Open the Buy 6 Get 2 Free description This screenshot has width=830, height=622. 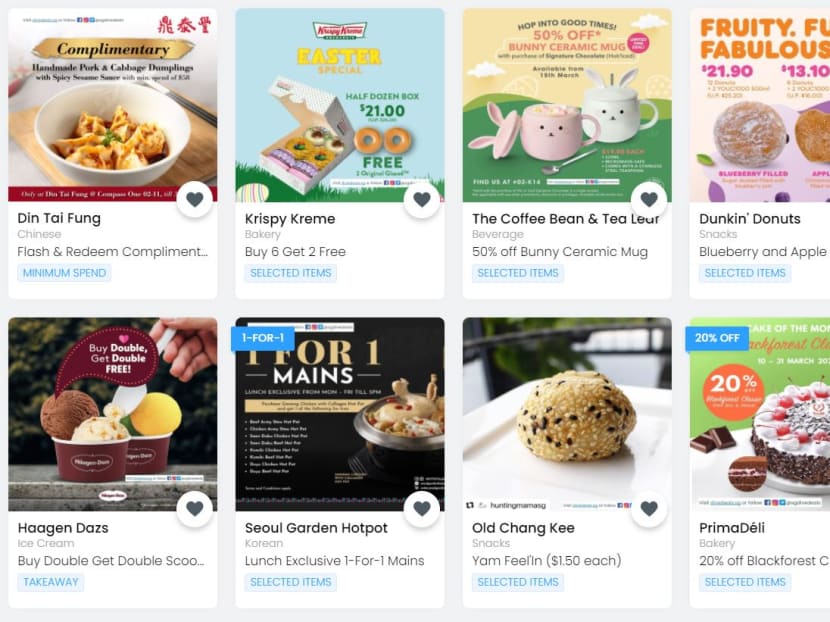(x=295, y=252)
